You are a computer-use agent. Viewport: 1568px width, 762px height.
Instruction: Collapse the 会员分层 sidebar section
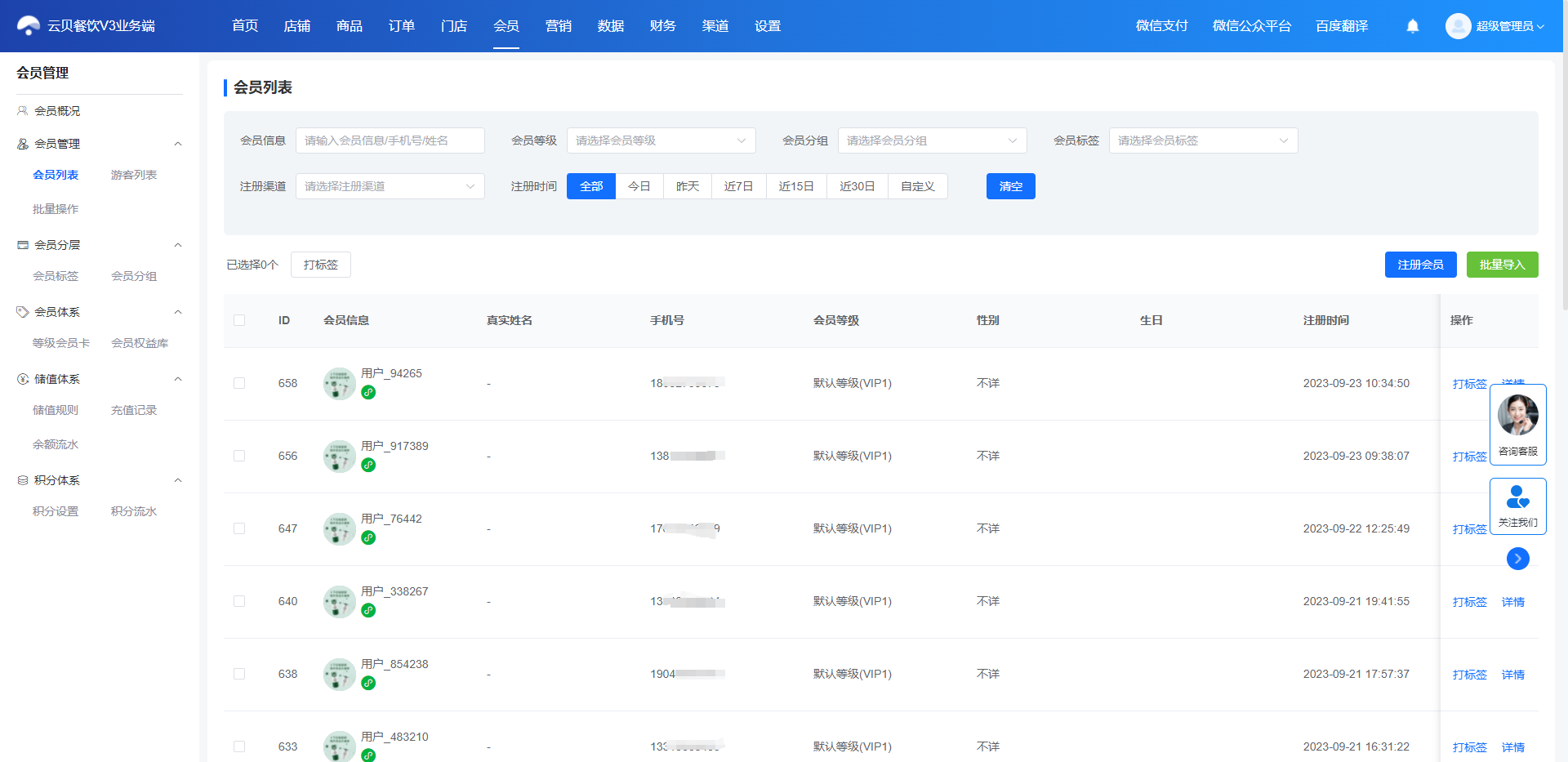pos(178,245)
